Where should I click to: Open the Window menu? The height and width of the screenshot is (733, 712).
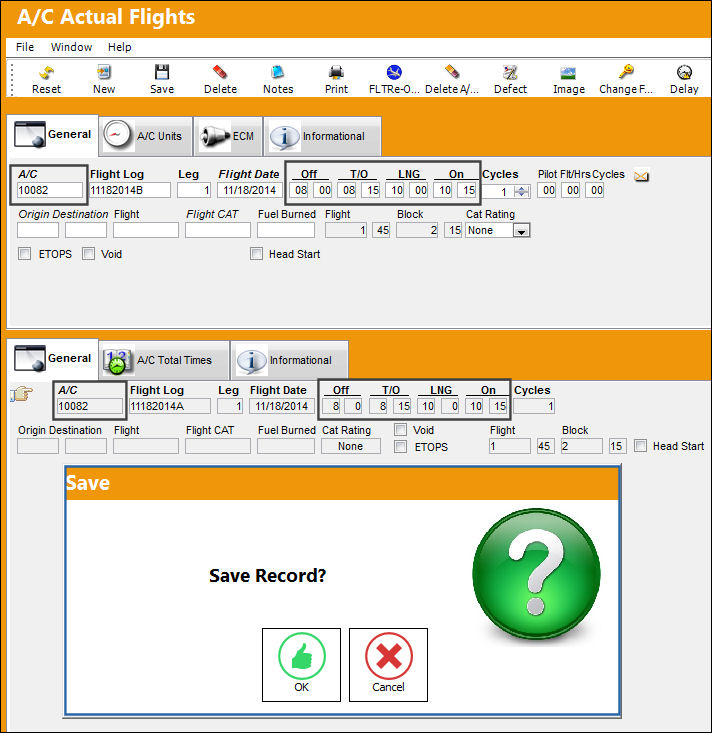[x=71, y=47]
